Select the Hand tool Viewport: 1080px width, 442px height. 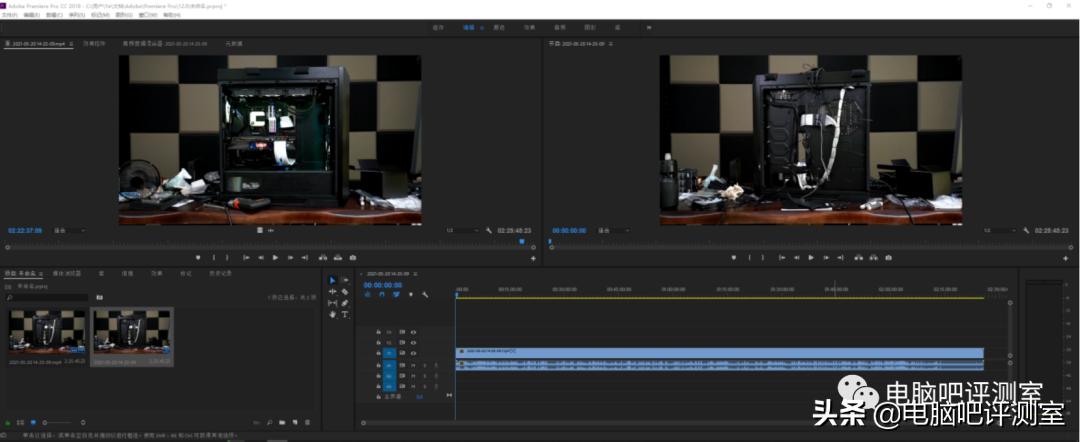pos(332,314)
